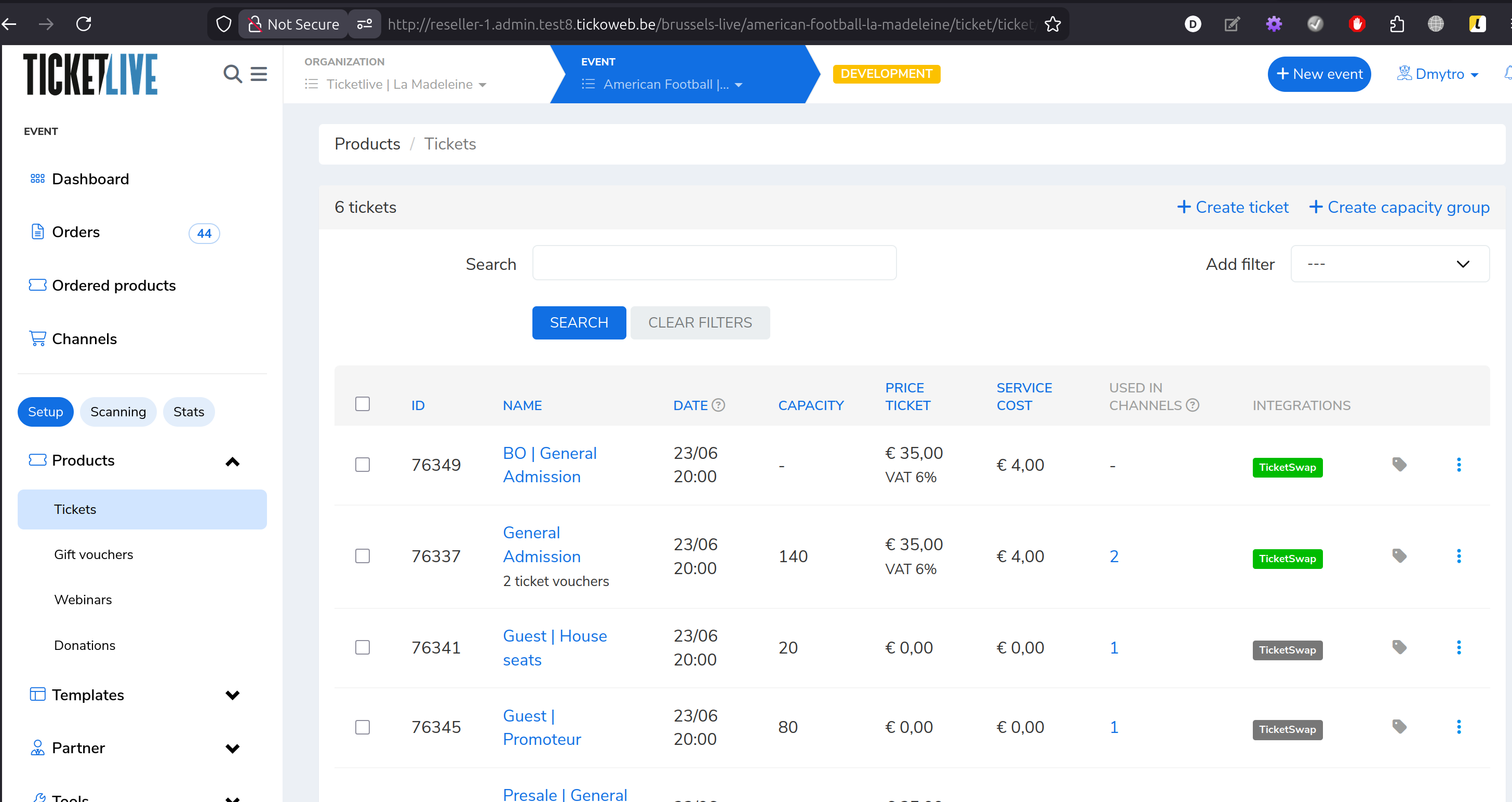Open three-dot menu for ticket 76337
The image size is (1512, 802).
tap(1459, 556)
